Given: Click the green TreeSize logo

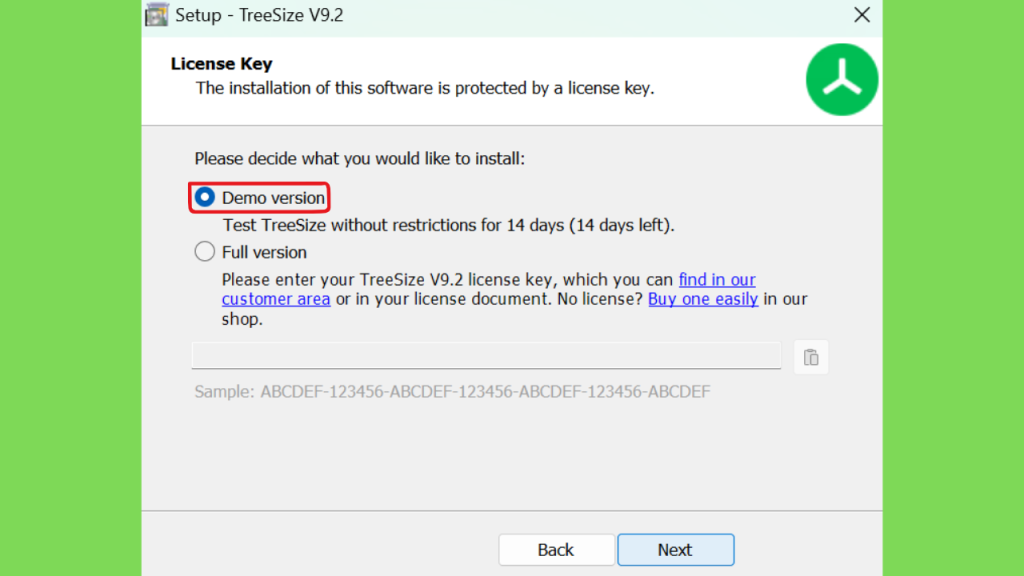Looking at the screenshot, I should point(842,80).
